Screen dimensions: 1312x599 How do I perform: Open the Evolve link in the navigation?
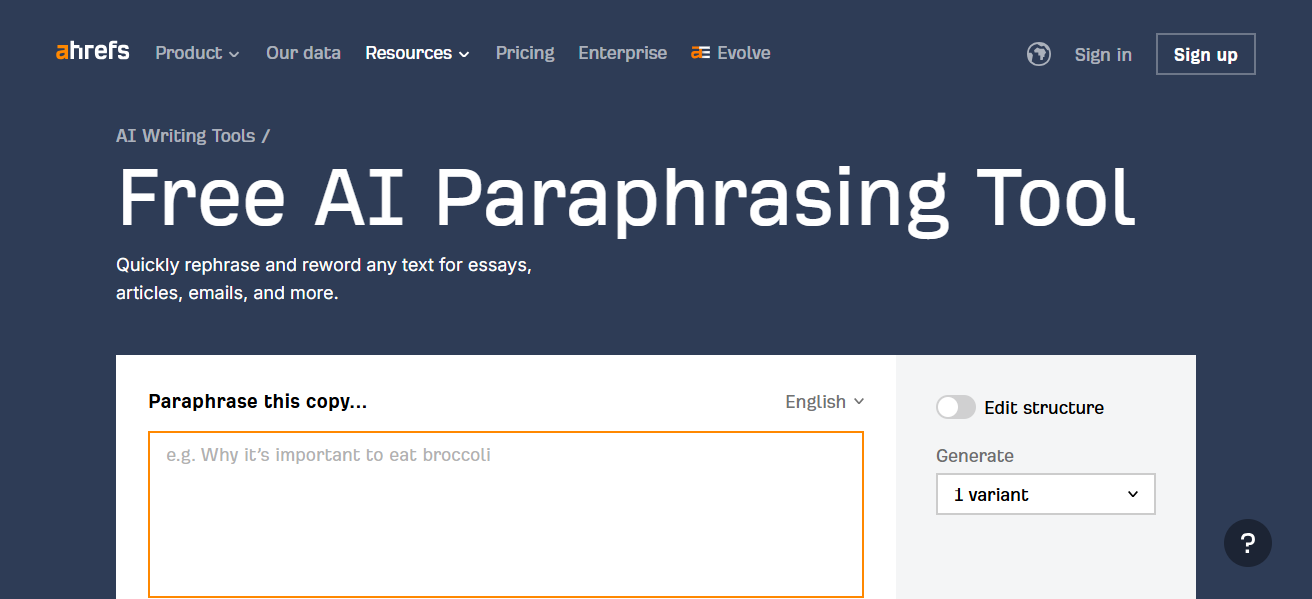coord(731,53)
